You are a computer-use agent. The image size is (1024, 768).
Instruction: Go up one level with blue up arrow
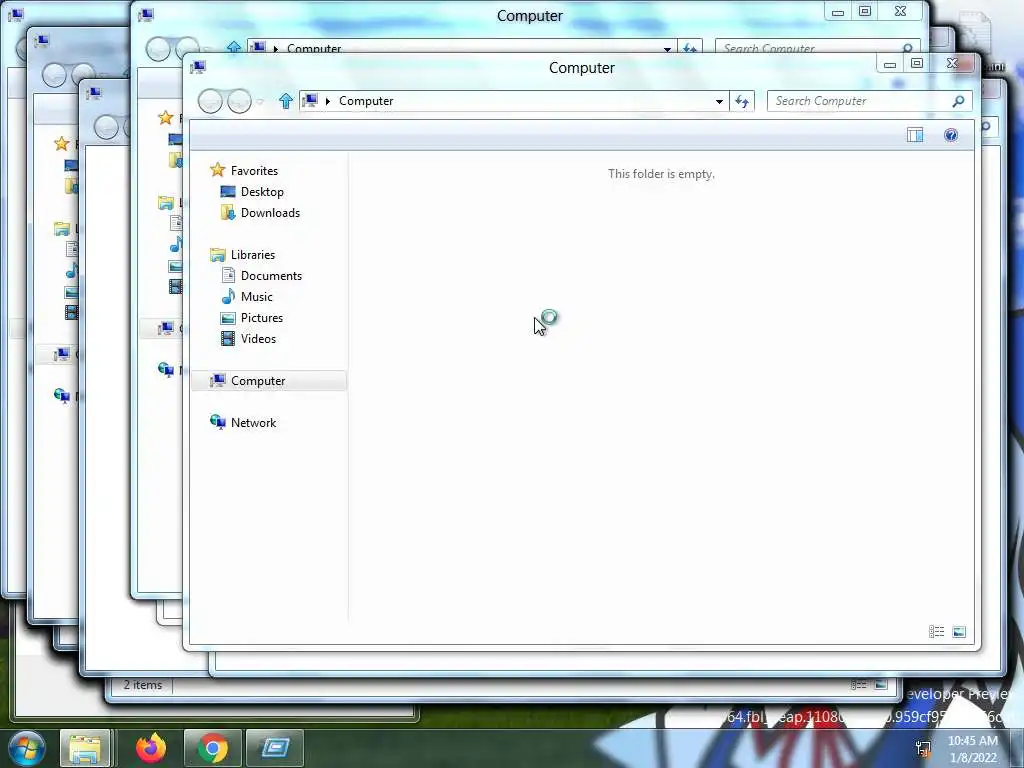pyautogui.click(x=285, y=101)
